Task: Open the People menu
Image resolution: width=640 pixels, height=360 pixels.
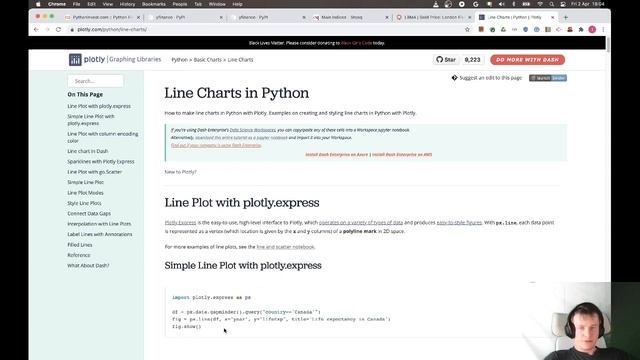Action: (x=180, y=4)
